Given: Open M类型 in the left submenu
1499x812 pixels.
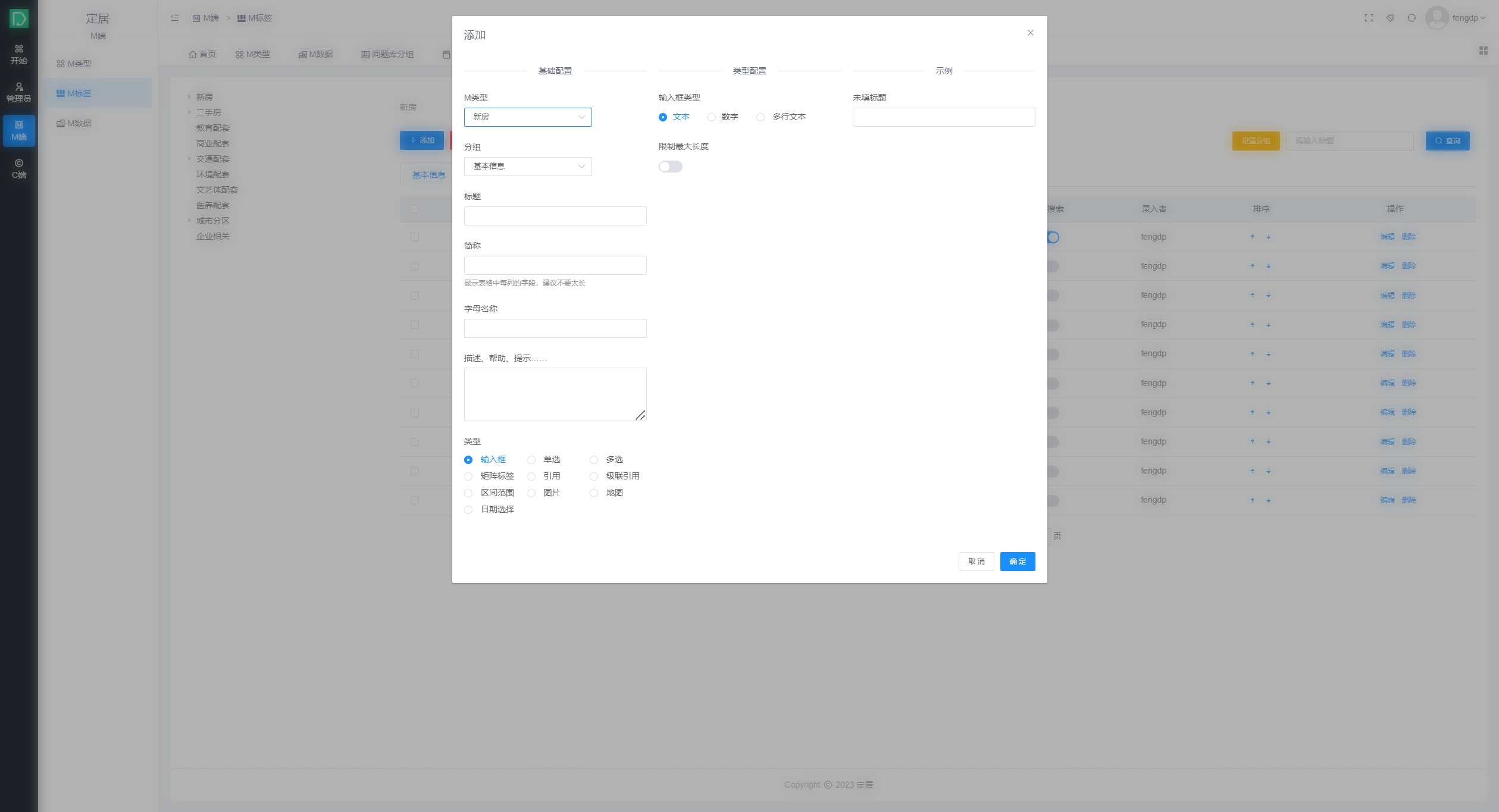Looking at the screenshot, I should [x=98, y=64].
